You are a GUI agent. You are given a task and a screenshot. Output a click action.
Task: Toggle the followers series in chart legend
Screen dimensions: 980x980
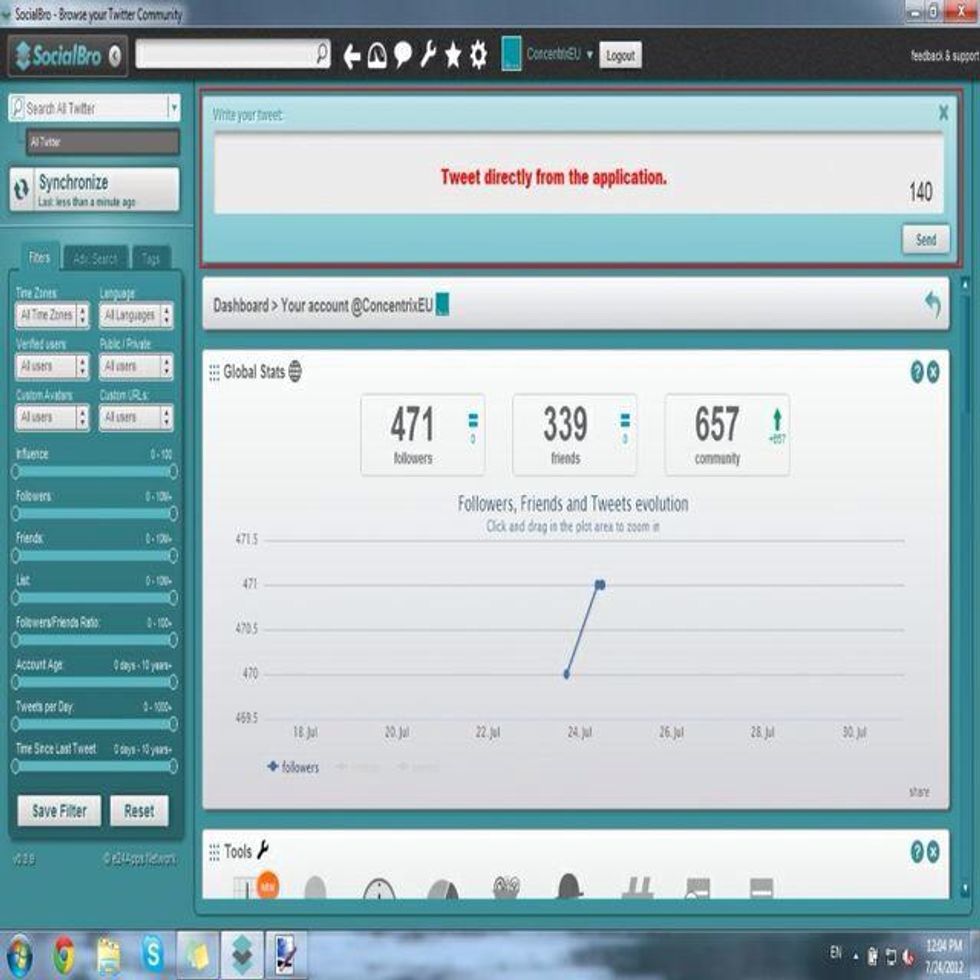(x=293, y=767)
